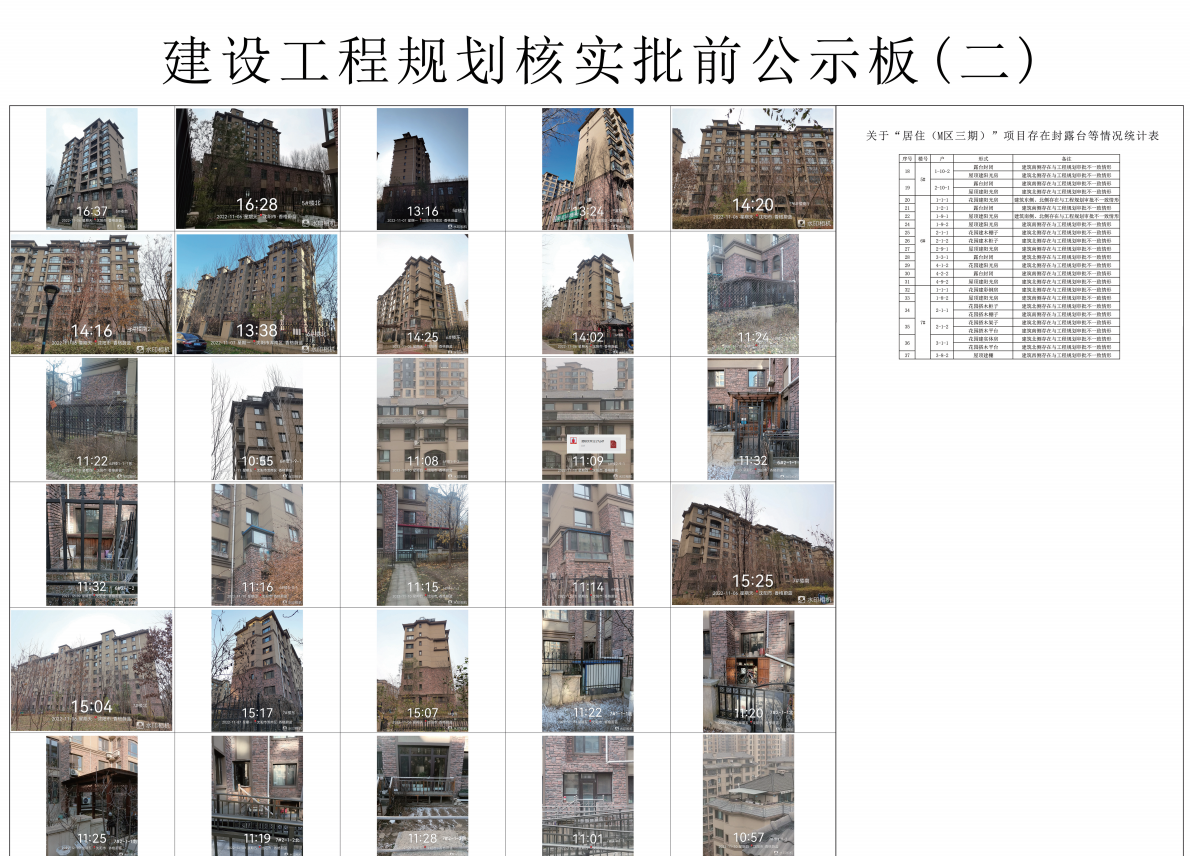Select the building photo marked 16:28
The image size is (1190, 856).
[x=257, y=168]
